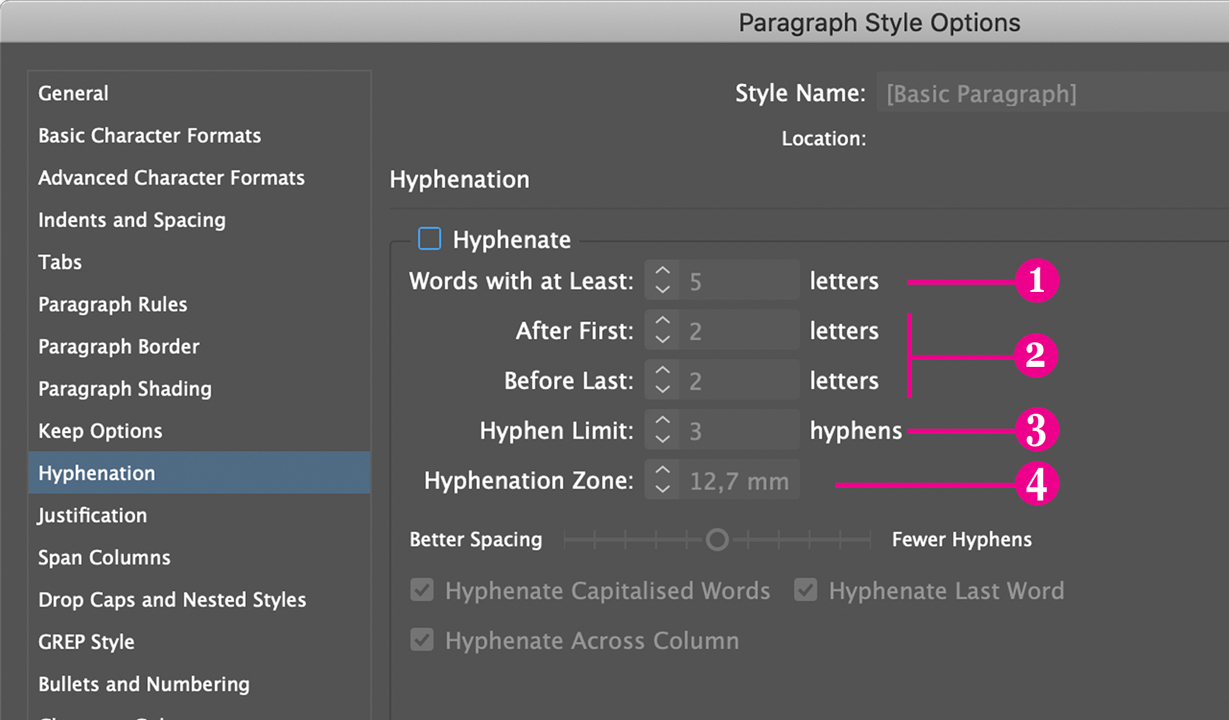Open the General settings section
The width and height of the screenshot is (1229, 720).
[73, 93]
